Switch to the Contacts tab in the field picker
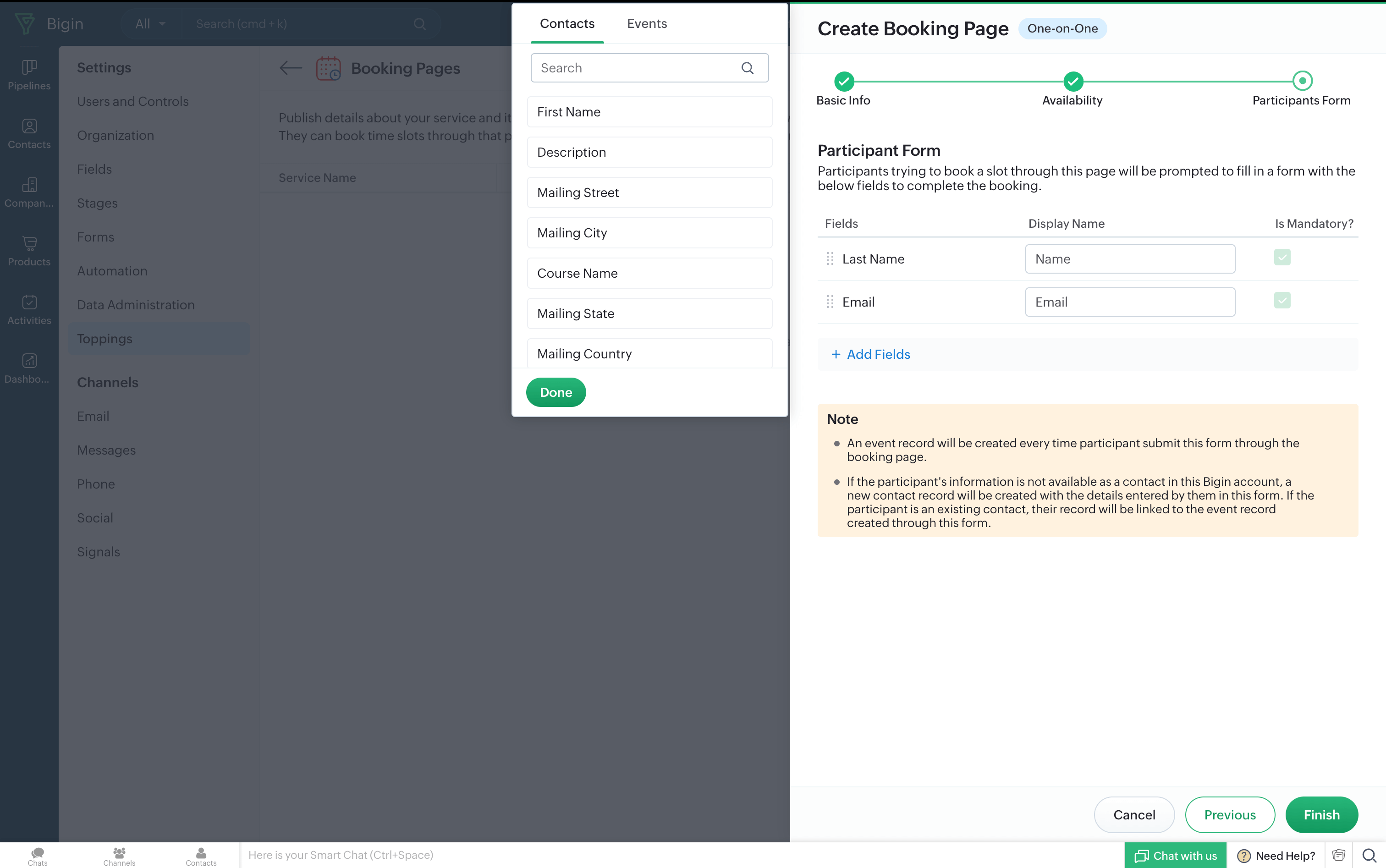 [567, 23]
